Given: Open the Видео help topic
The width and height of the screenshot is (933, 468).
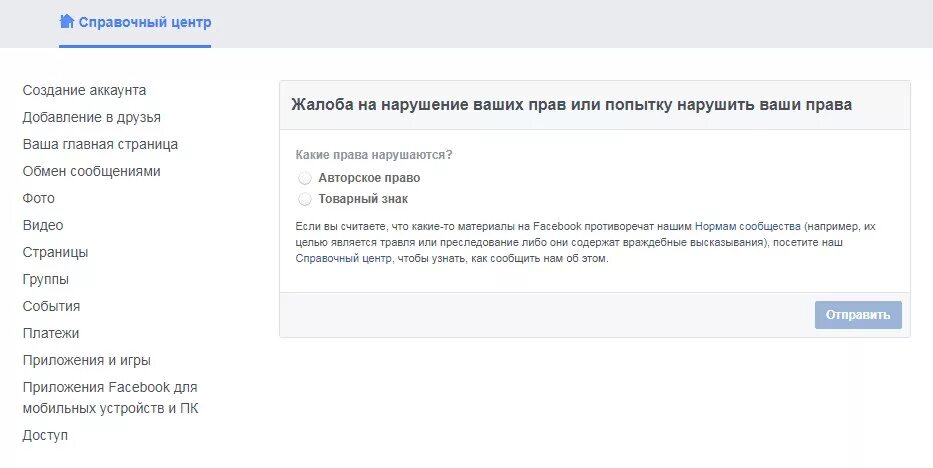Looking at the screenshot, I should pyautogui.click(x=43, y=225).
